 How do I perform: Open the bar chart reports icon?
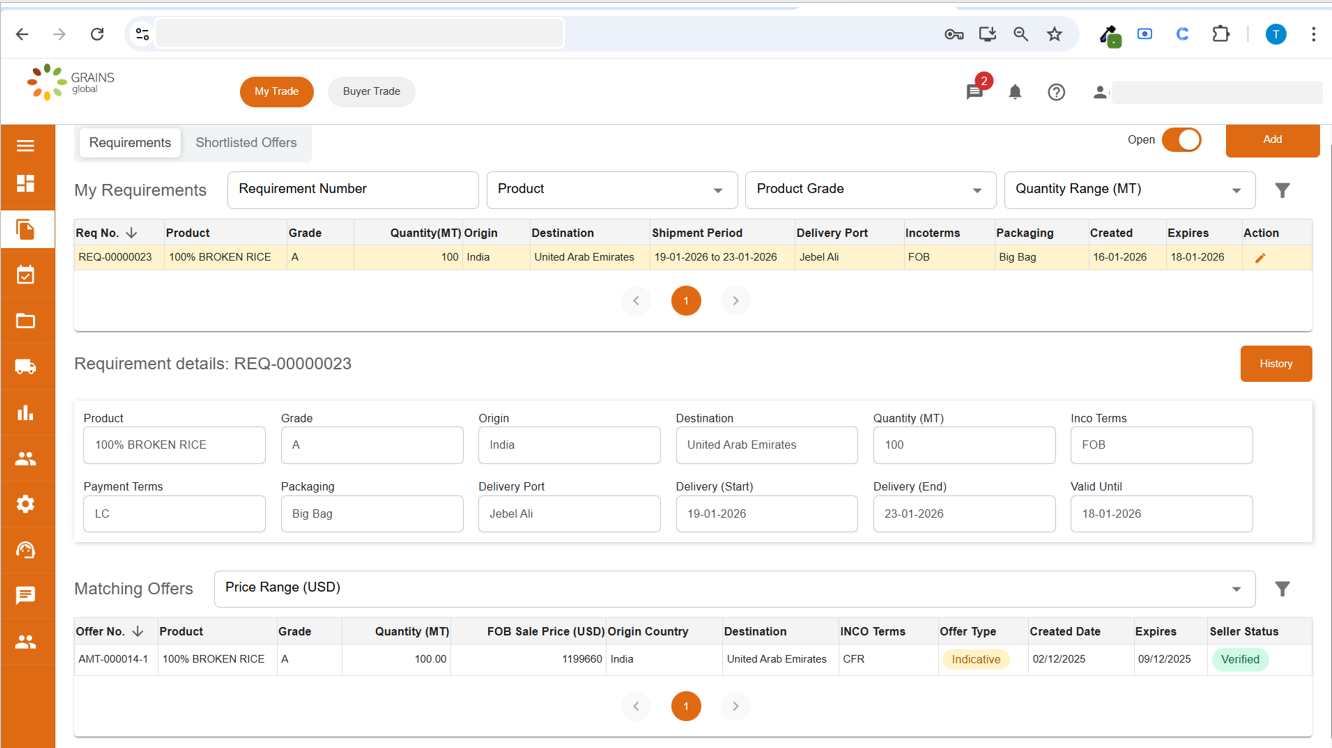(x=26, y=413)
